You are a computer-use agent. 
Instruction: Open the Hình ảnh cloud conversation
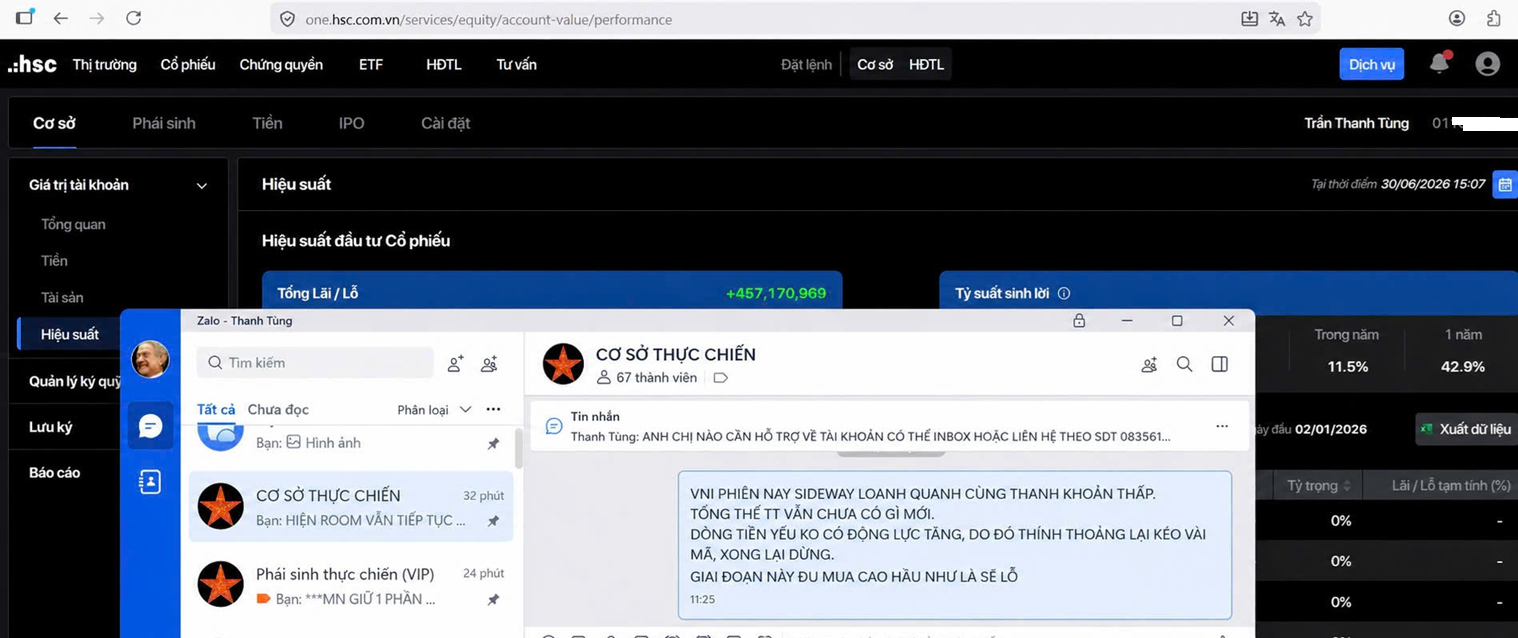coord(350,440)
